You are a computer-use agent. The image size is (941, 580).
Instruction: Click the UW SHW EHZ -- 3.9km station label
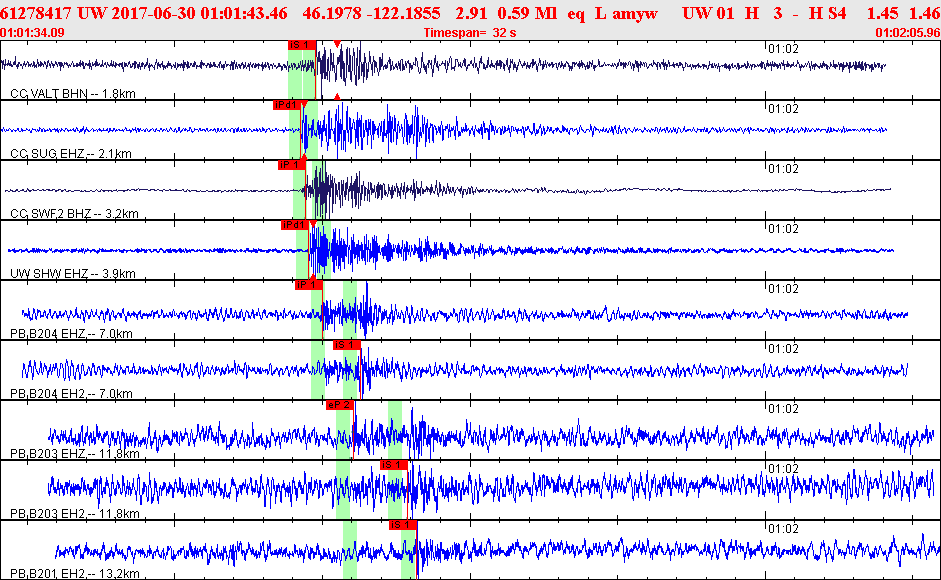pos(73,274)
